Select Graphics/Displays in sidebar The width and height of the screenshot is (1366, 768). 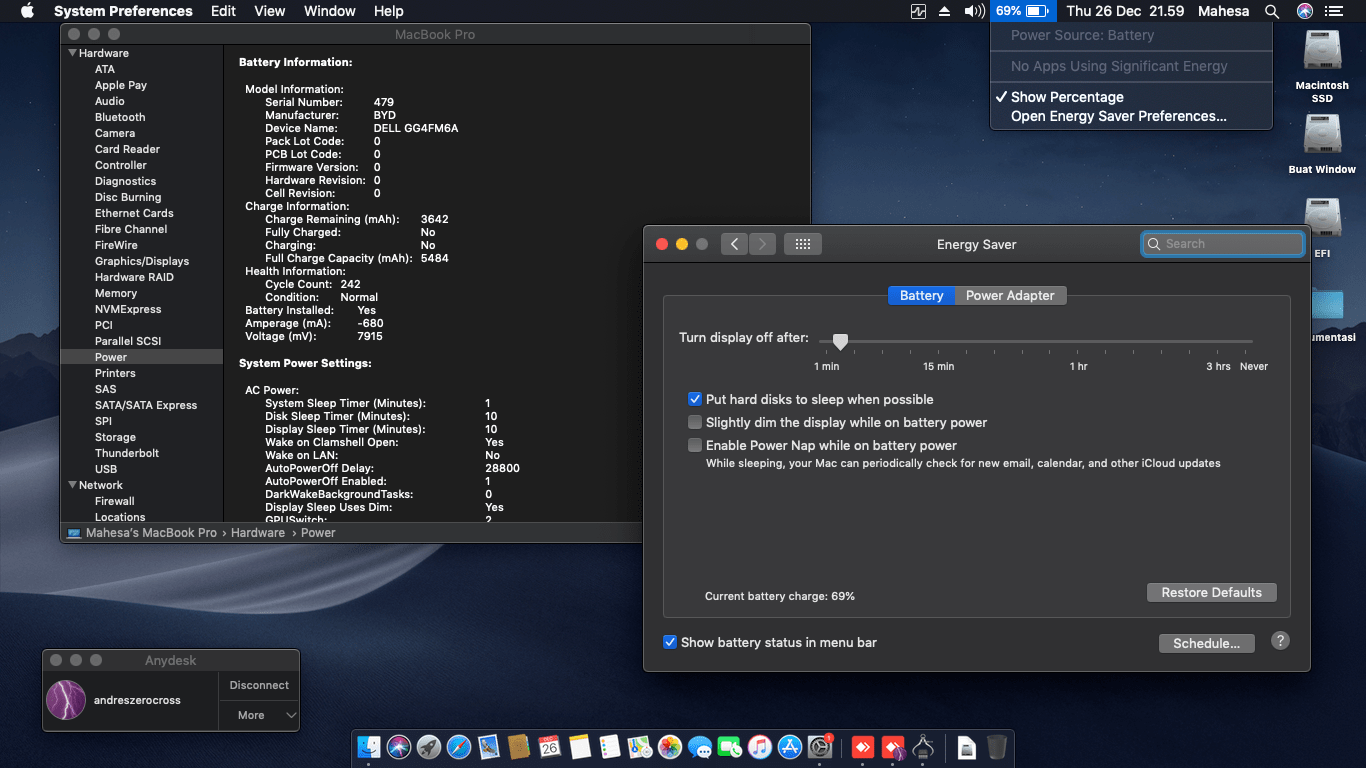tap(142, 261)
